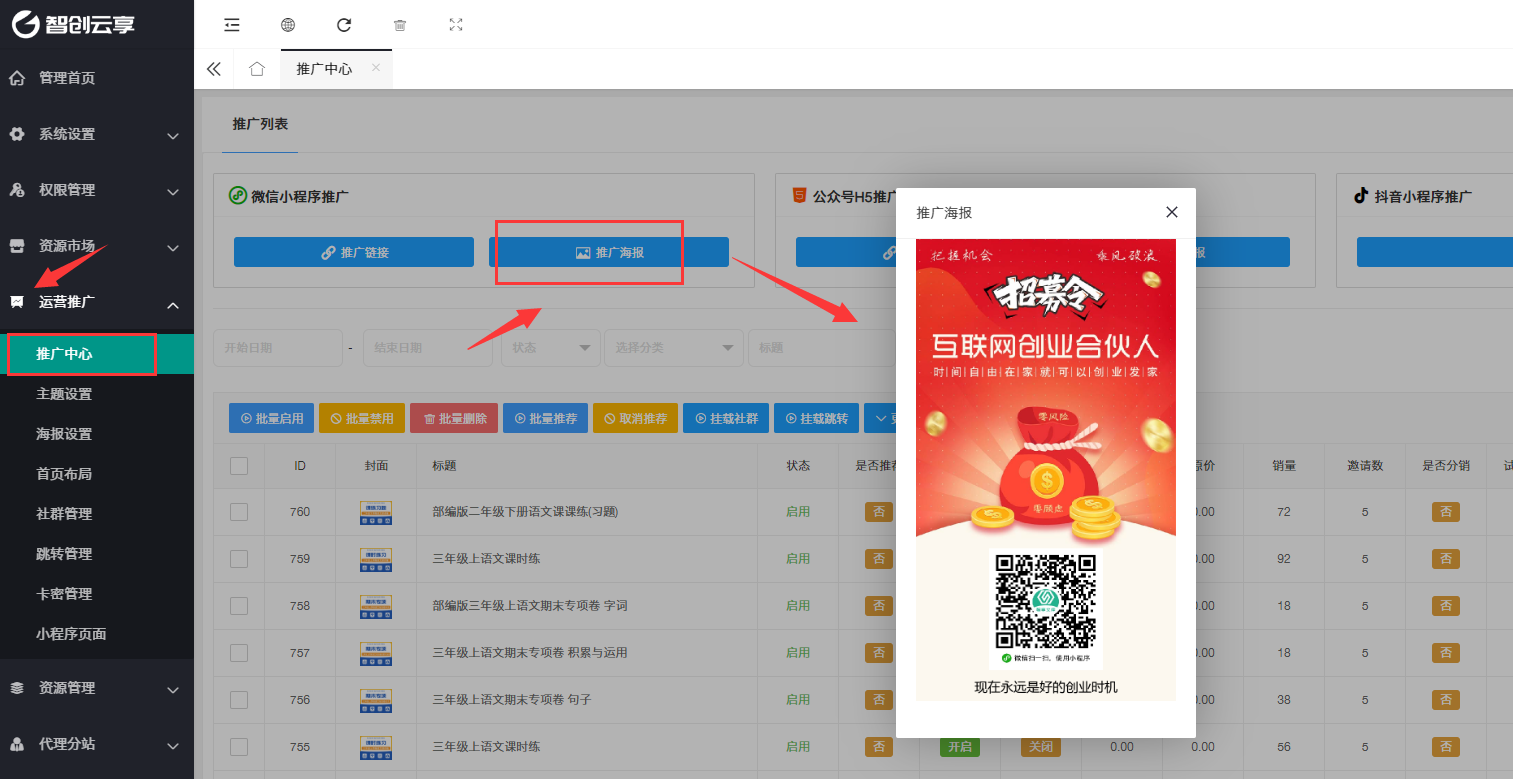Click title 三年级上语文期末专项卷 句子

(512, 700)
